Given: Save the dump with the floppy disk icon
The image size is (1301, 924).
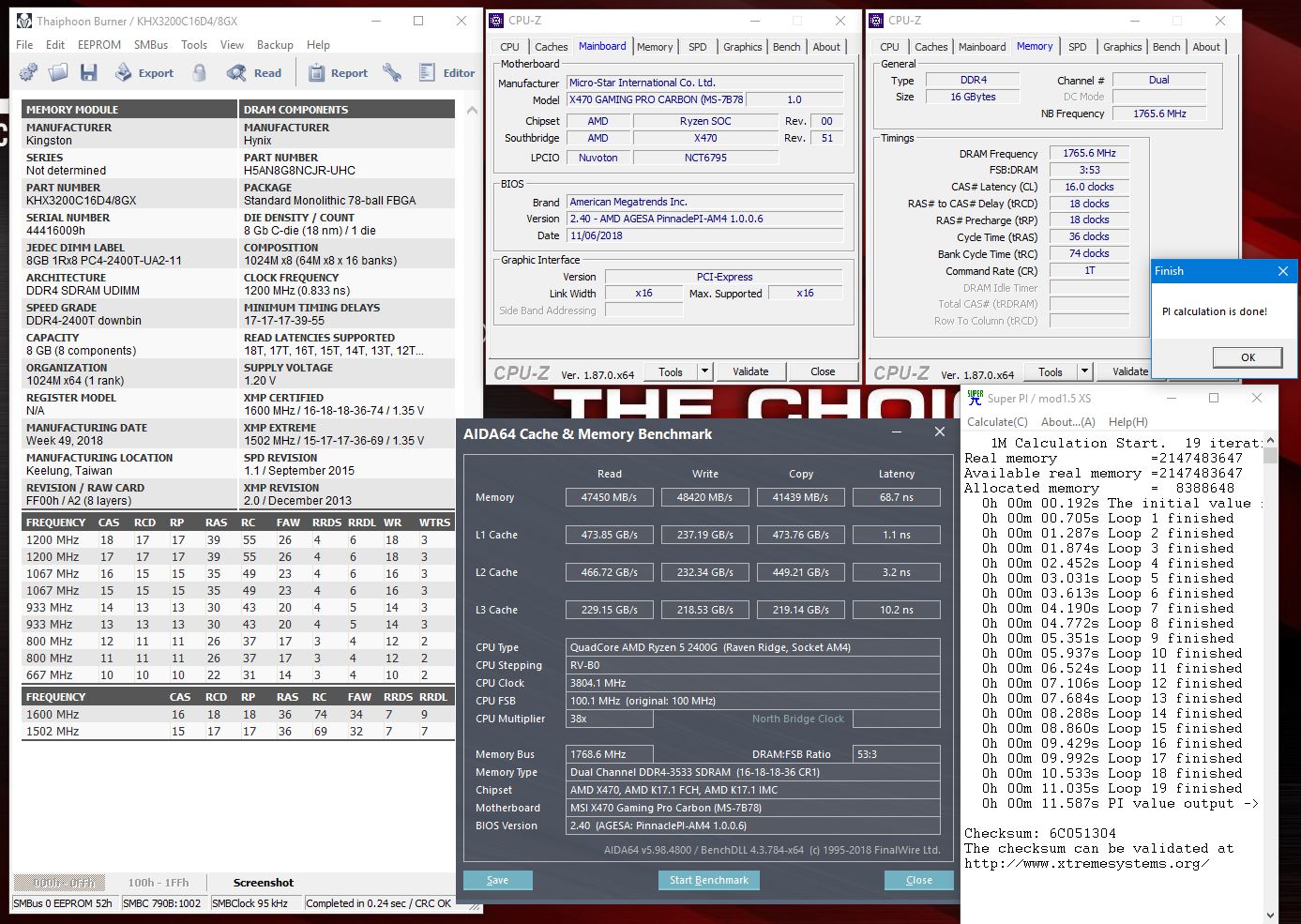Looking at the screenshot, I should tap(88, 72).
